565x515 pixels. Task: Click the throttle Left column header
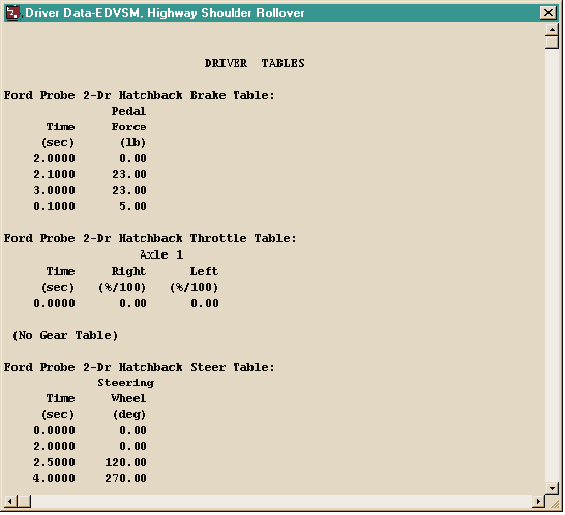pyautogui.click(x=204, y=271)
